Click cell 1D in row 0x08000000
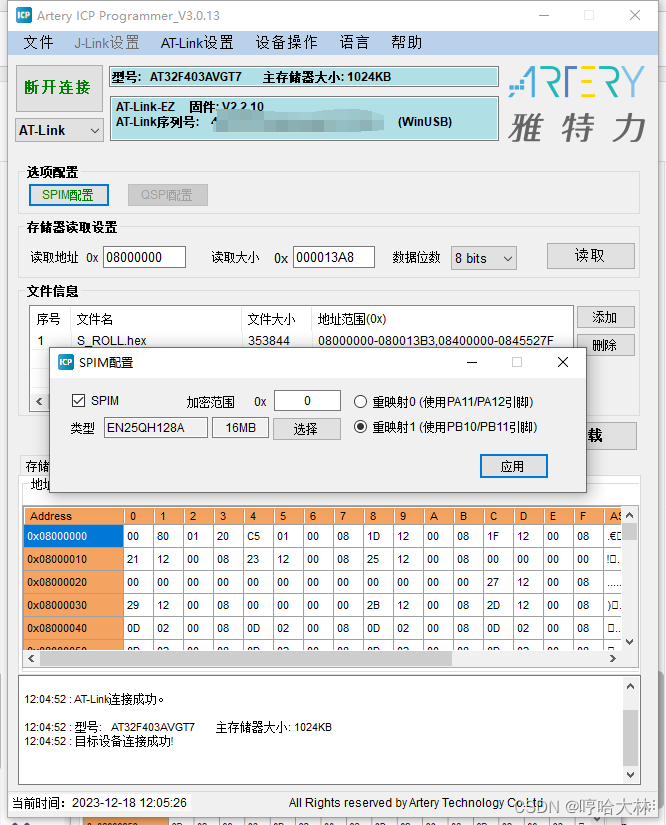This screenshot has height=825, width=666. 378,536
